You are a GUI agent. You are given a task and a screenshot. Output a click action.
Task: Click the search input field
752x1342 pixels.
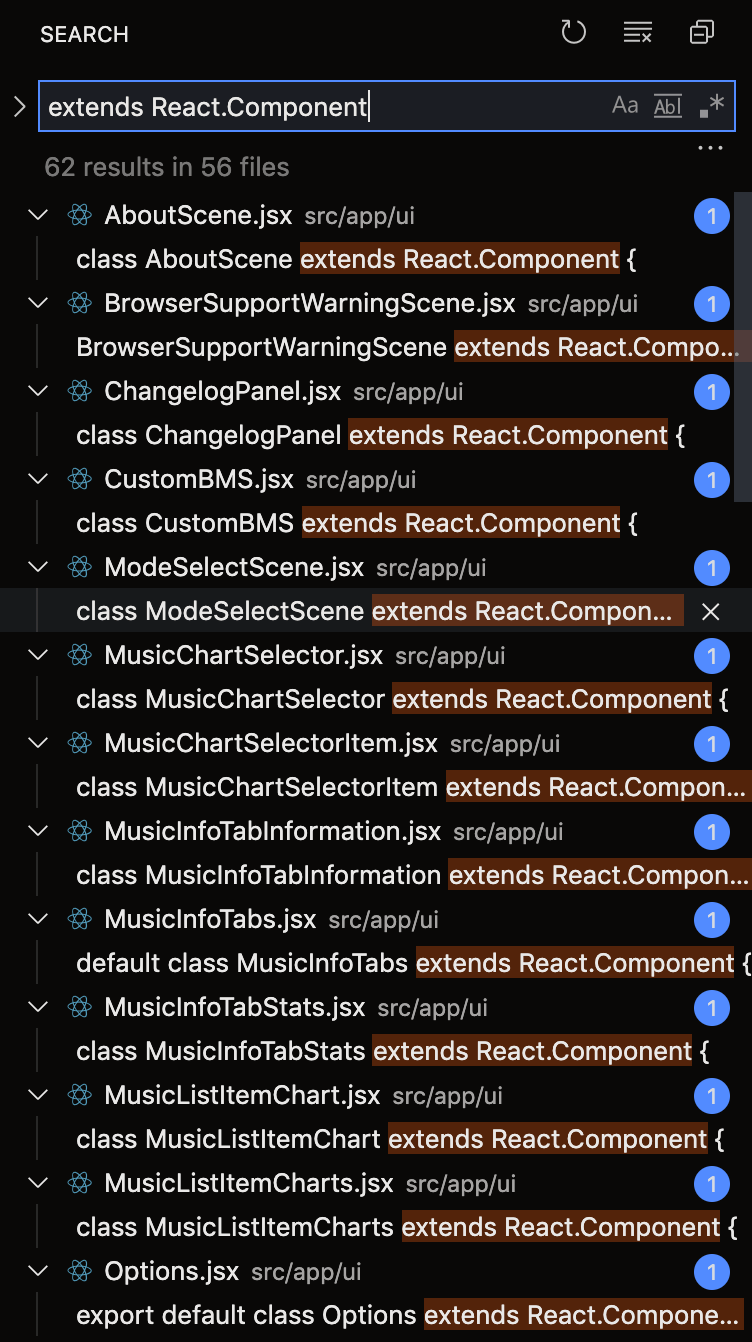[x=320, y=106]
